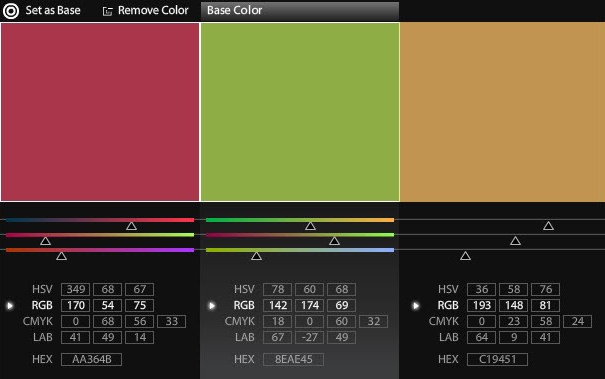Click the red swatch's top blue-to-red slider handle
Image resolution: width=605 pixels, height=379 pixels.
[x=131, y=226]
